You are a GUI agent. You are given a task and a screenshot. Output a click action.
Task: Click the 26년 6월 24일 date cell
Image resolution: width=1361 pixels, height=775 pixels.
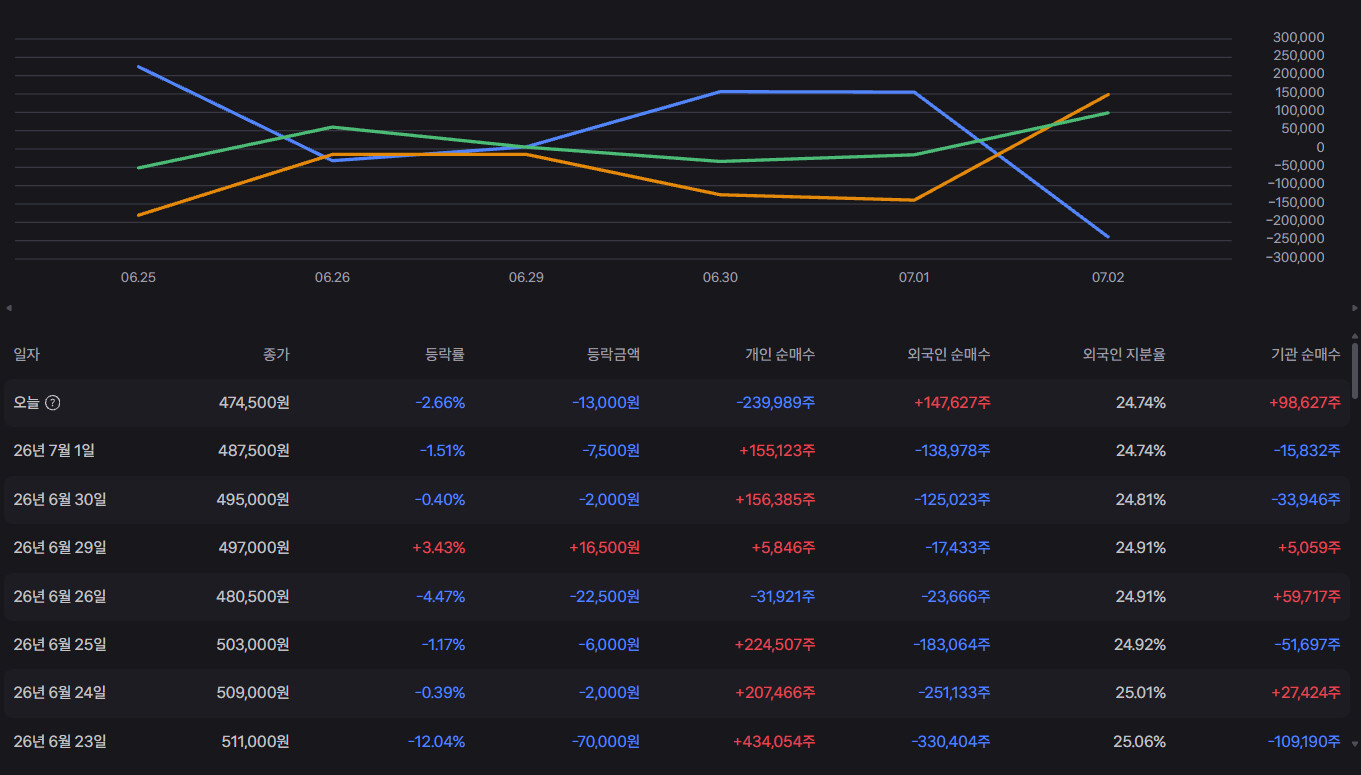coord(60,693)
